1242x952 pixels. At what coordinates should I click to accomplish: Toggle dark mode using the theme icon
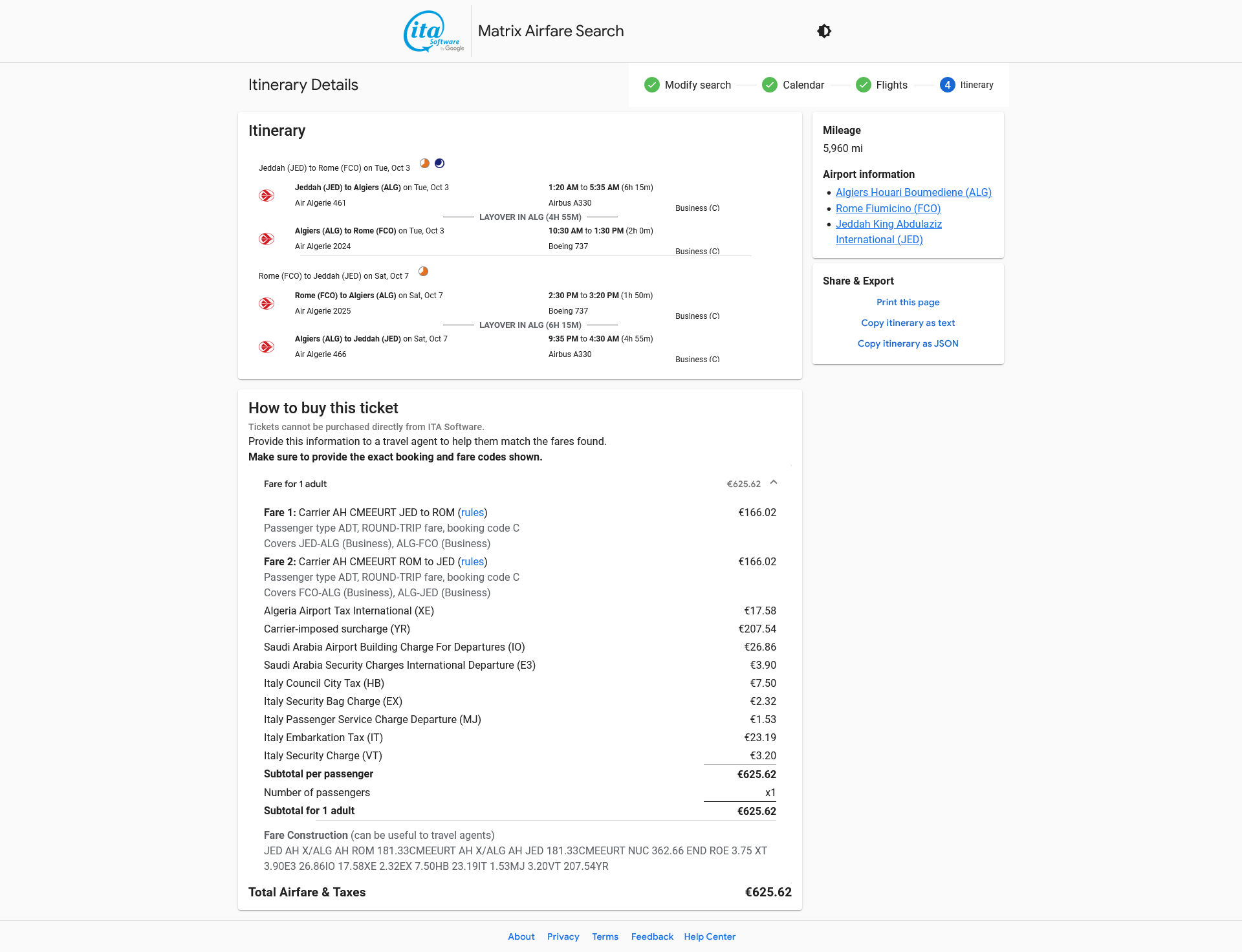coord(824,30)
